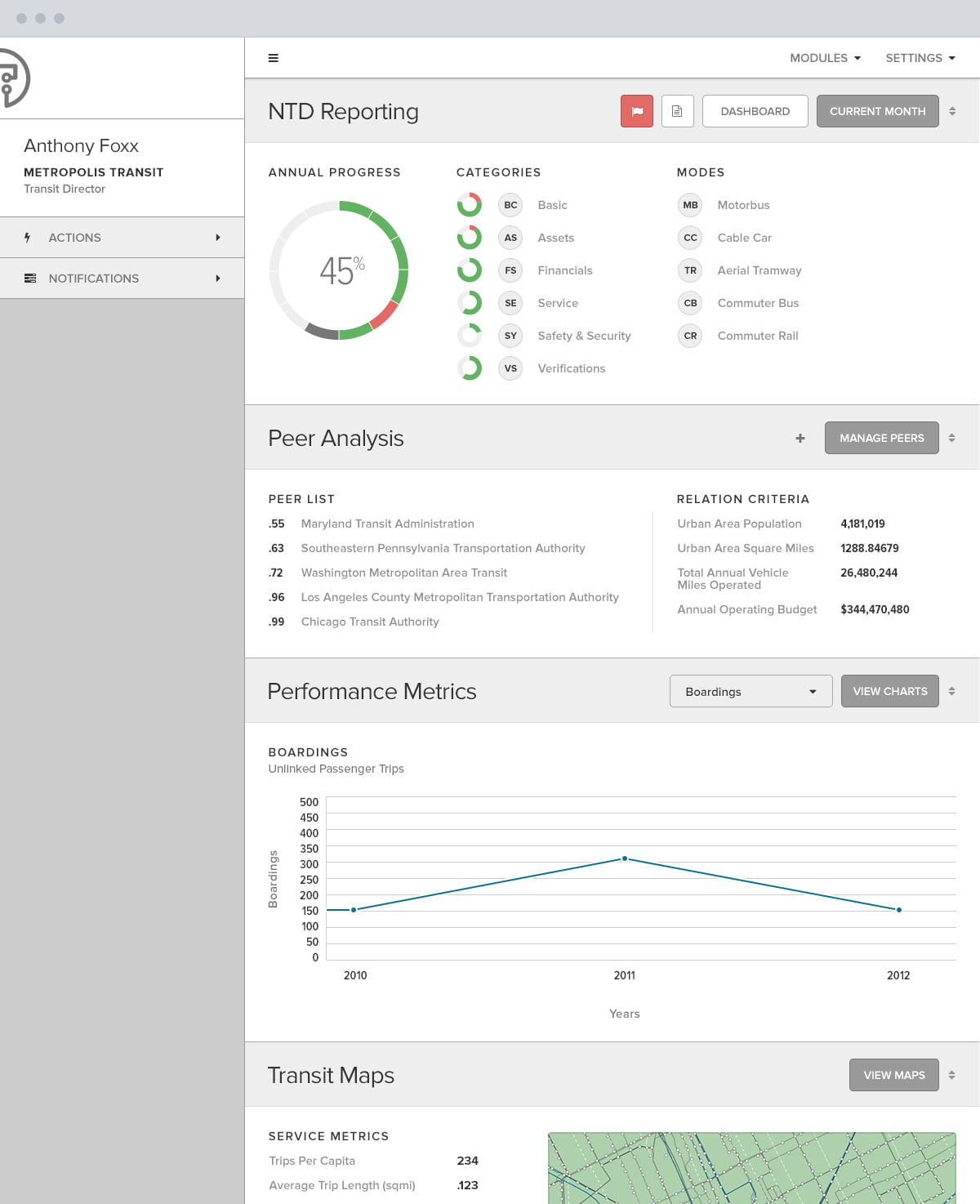This screenshot has height=1204, width=980.
Task: Click the View Charts button
Action: coord(890,691)
